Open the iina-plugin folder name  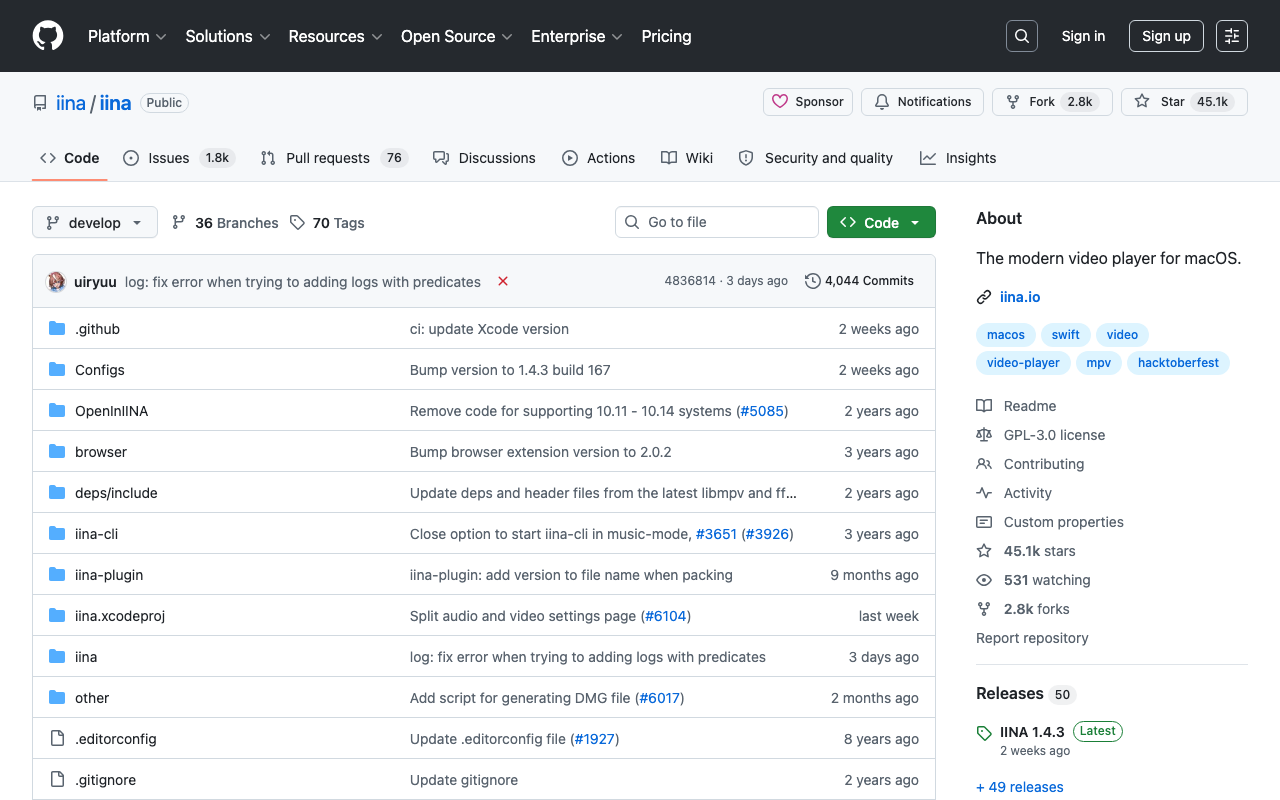[x=109, y=575]
